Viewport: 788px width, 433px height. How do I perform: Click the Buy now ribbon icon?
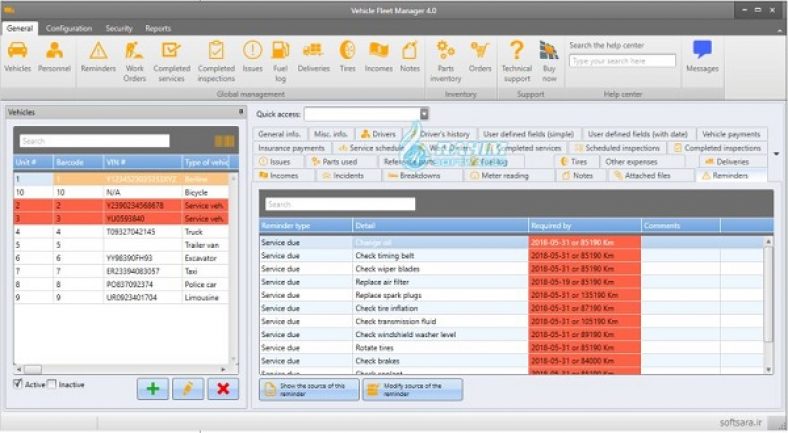(x=549, y=62)
